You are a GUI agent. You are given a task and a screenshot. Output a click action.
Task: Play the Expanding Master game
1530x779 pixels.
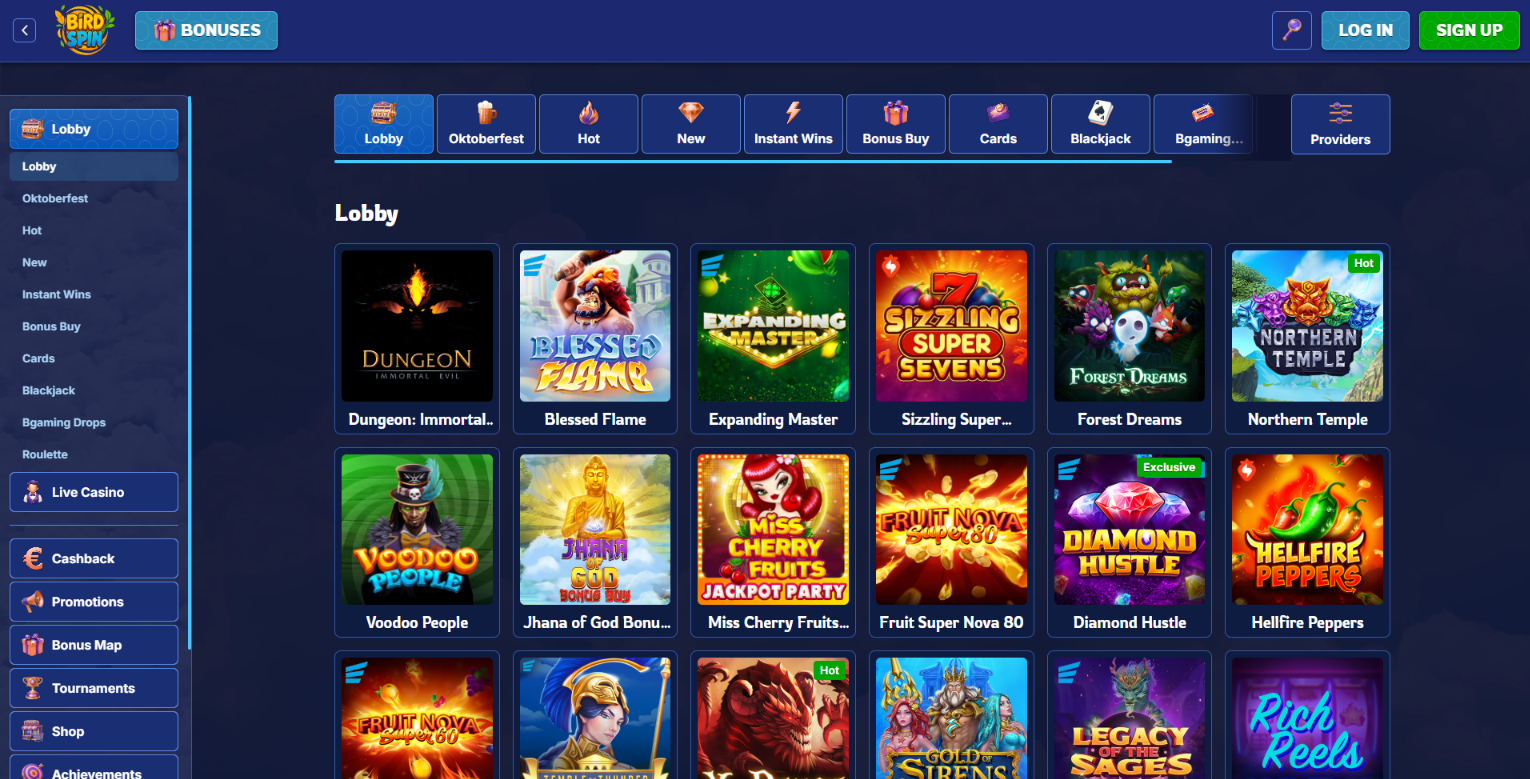(x=773, y=338)
